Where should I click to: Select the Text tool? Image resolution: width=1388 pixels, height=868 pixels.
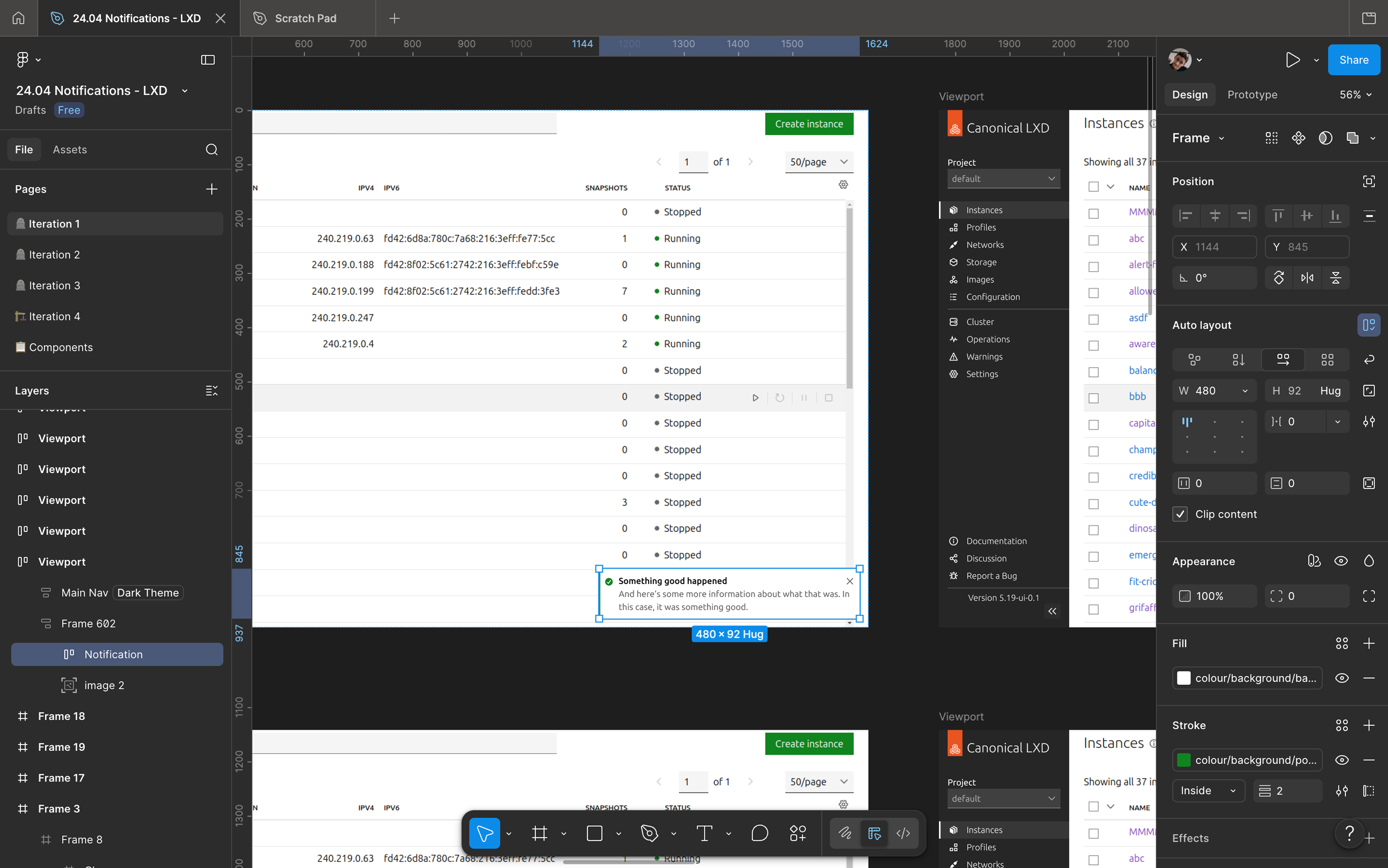[x=704, y=833]
